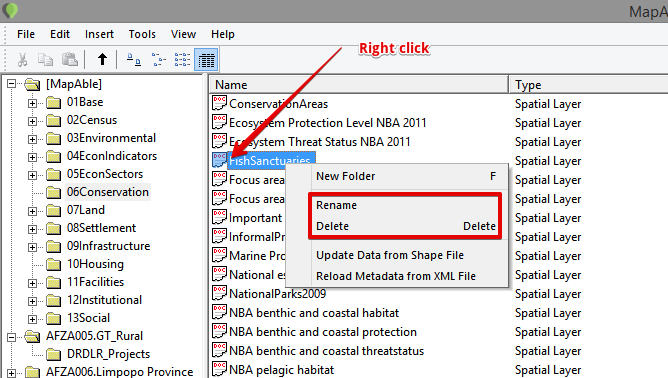Expand the 01Base folder

[x=32, y=103]
